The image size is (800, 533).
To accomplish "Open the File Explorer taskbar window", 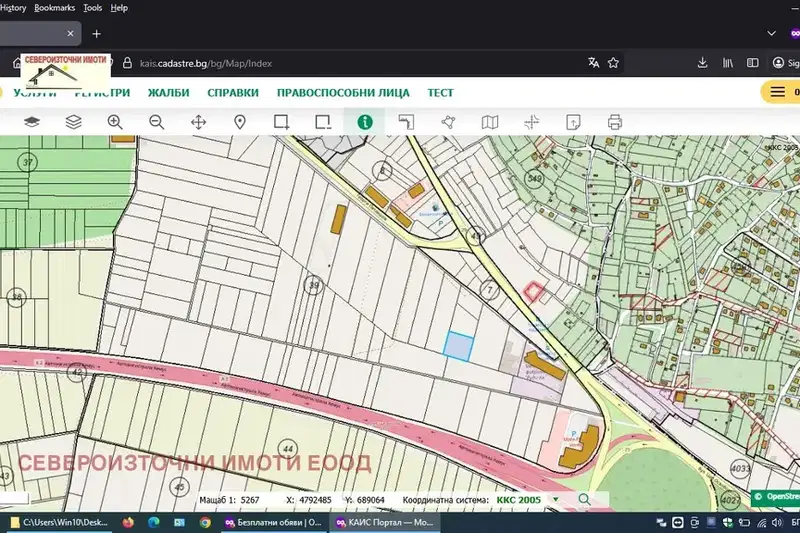I will [x=59, y=522].
